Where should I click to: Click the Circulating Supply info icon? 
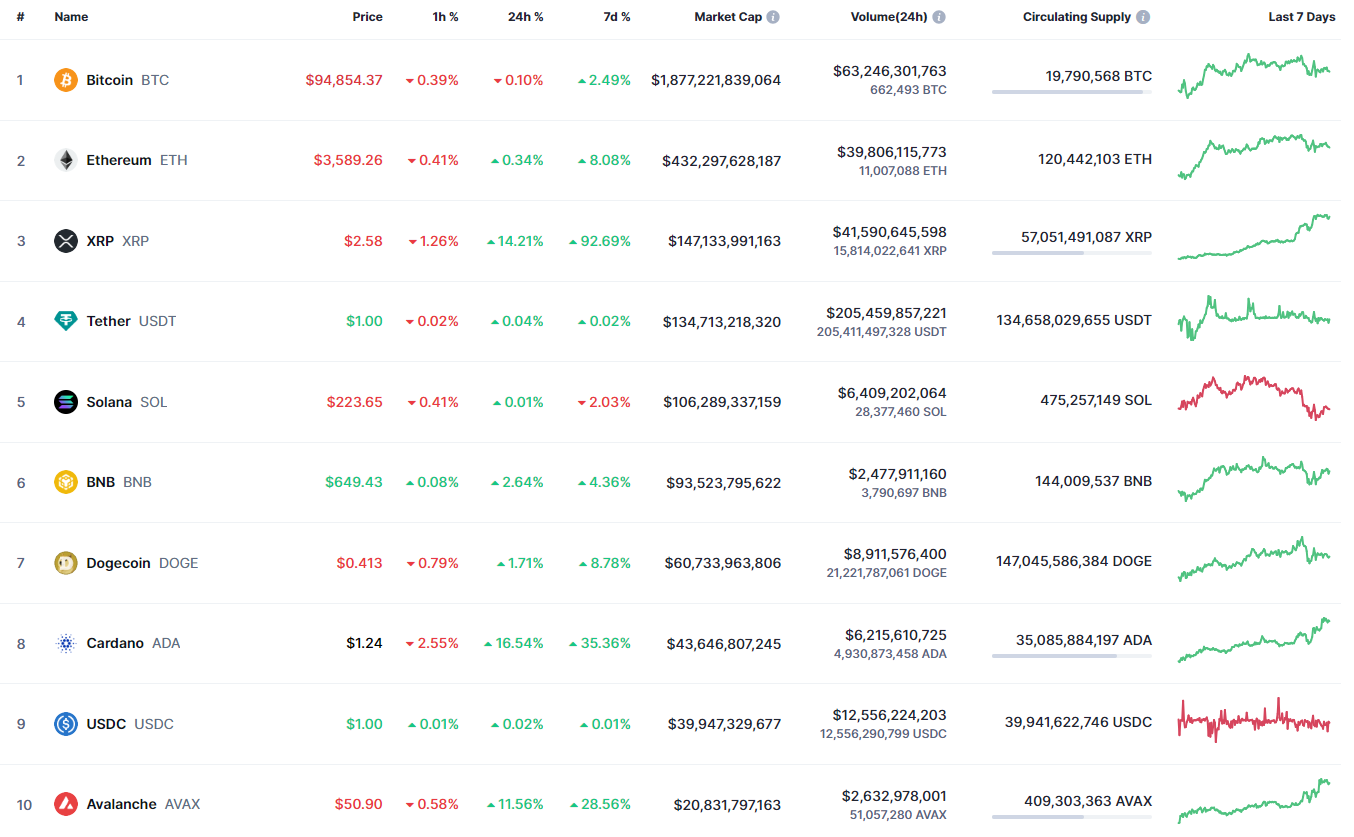[1143, 17]
